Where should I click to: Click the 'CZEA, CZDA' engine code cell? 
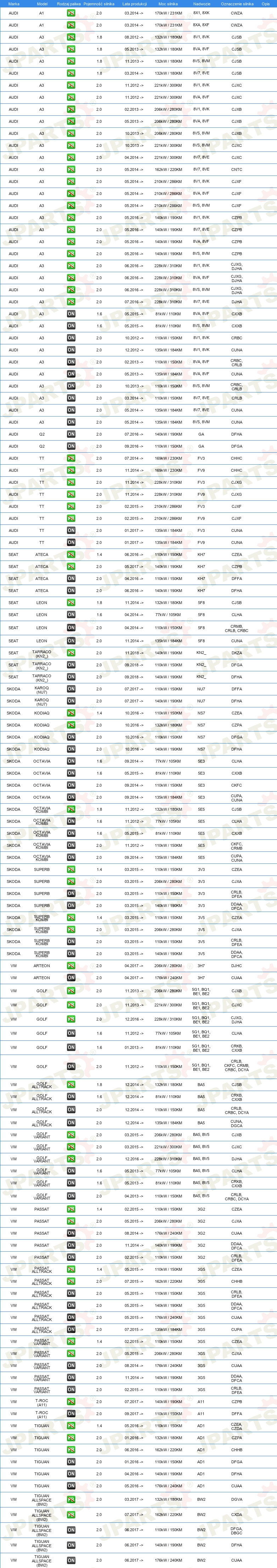[x=236, y=1426]
